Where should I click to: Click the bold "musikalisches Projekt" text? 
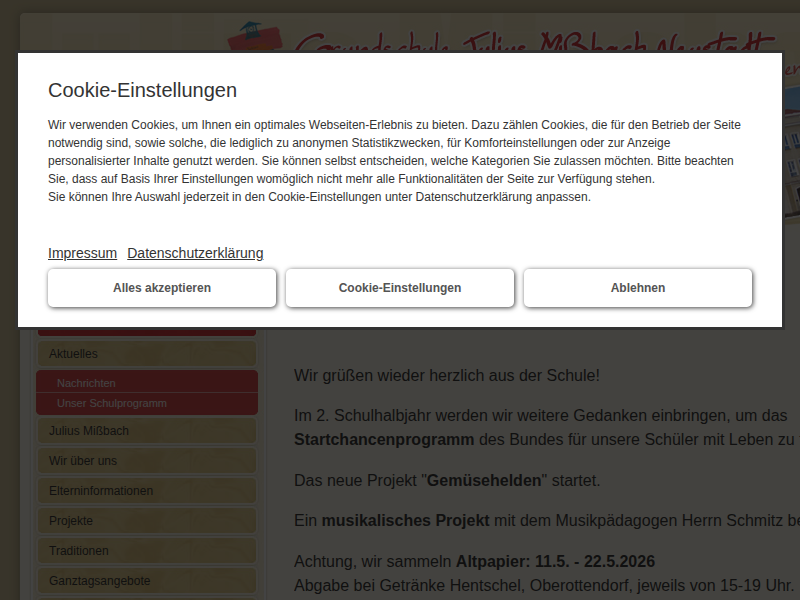405,521
